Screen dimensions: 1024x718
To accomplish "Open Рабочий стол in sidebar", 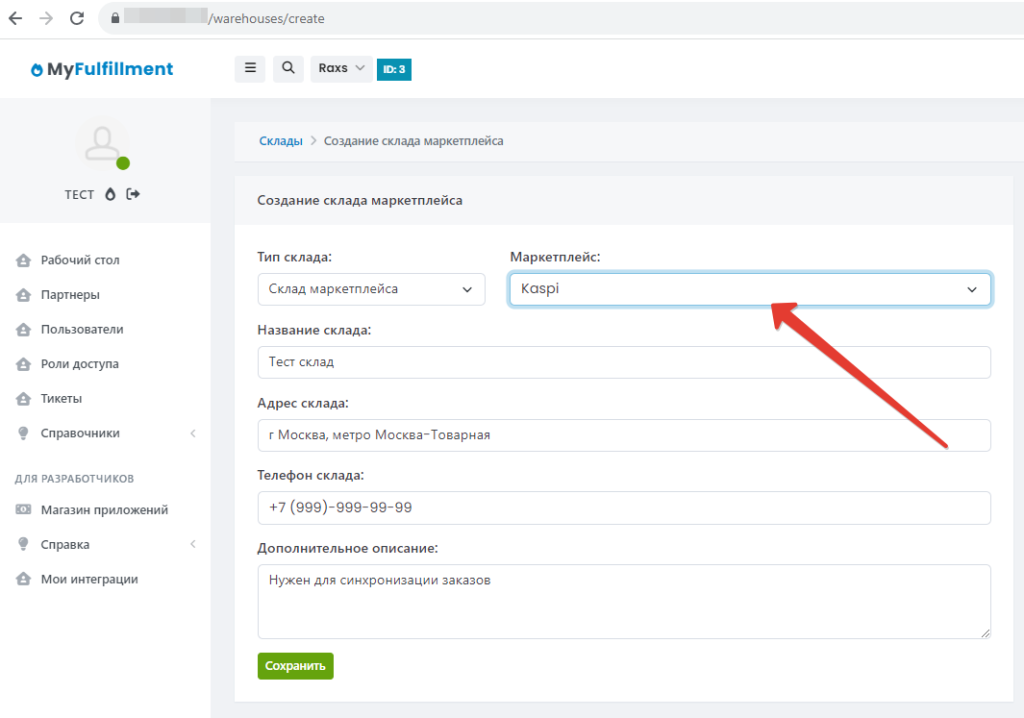I will pyautogui.click(x=80, y=260).
